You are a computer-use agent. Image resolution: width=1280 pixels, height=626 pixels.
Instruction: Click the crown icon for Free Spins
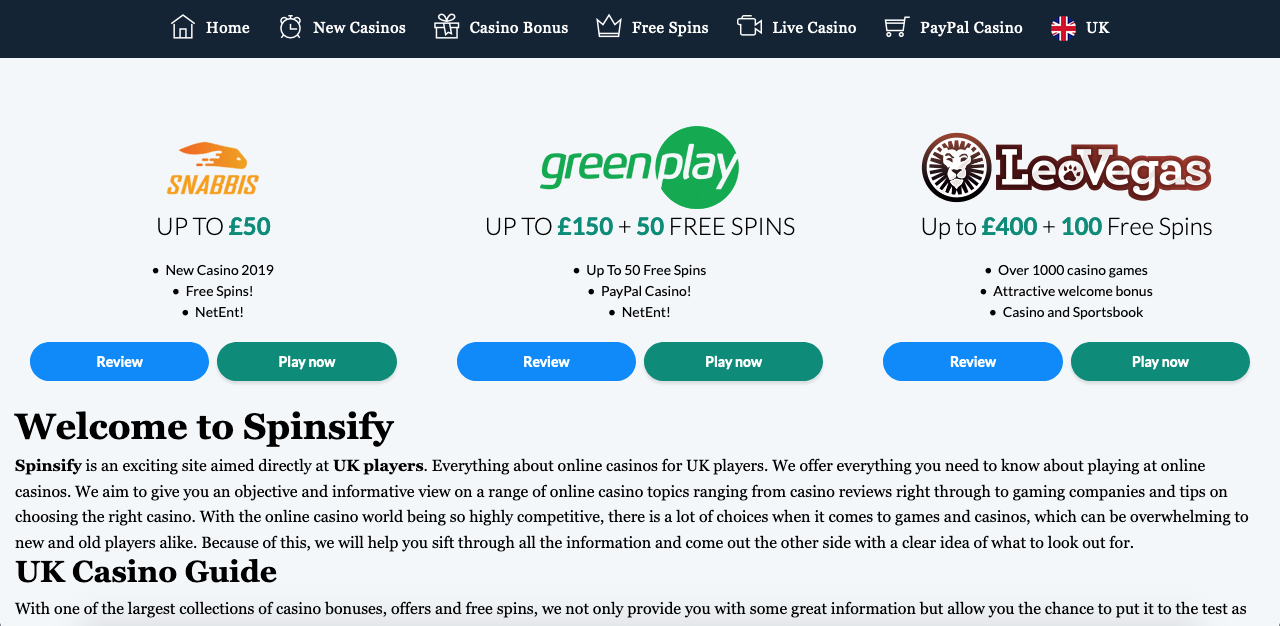608,27
